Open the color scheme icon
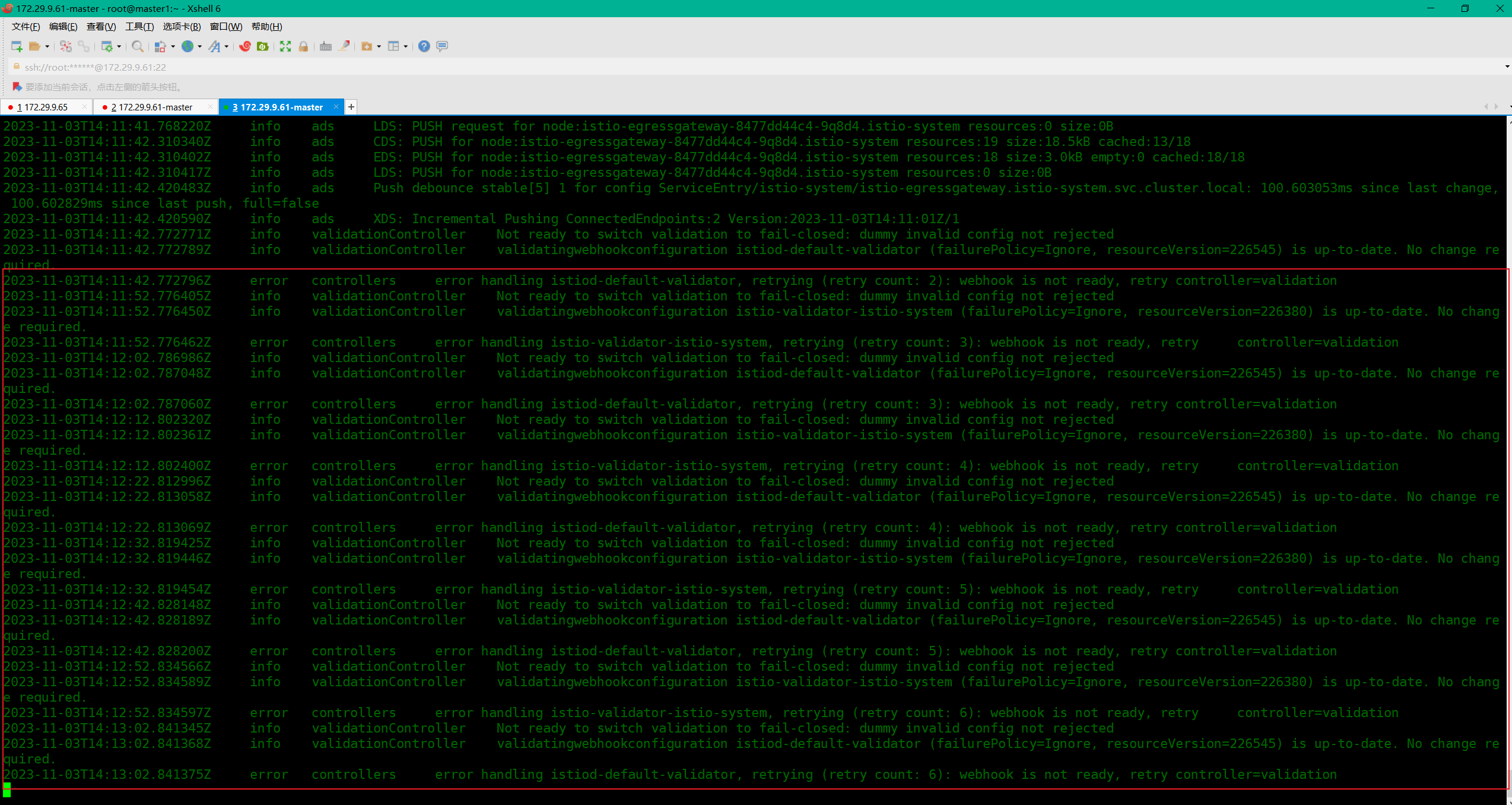The height and width of the screenshot is (805, 1512). (160, 46)
